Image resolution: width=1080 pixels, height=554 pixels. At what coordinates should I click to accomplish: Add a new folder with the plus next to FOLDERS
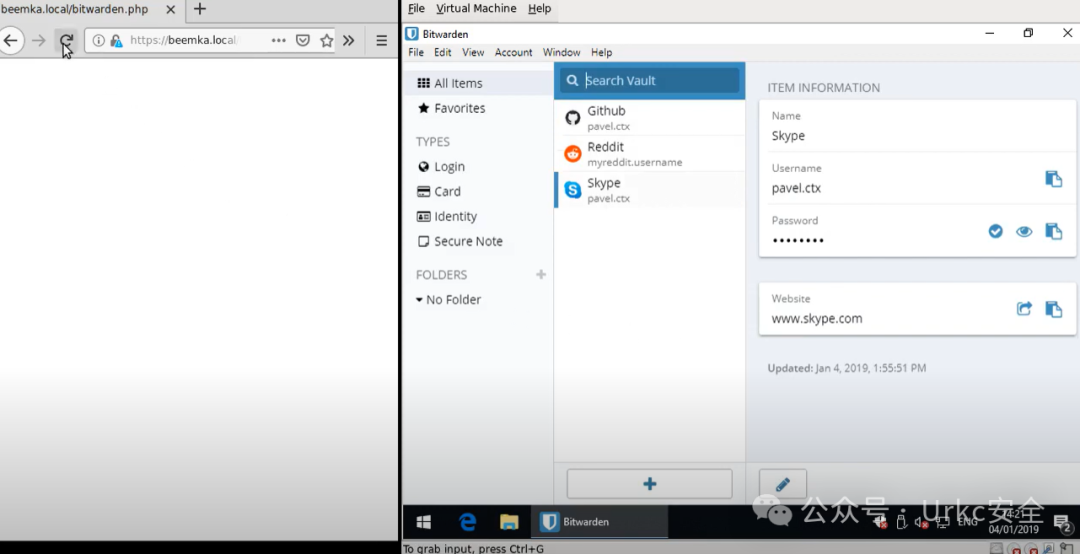click(541, 275)
